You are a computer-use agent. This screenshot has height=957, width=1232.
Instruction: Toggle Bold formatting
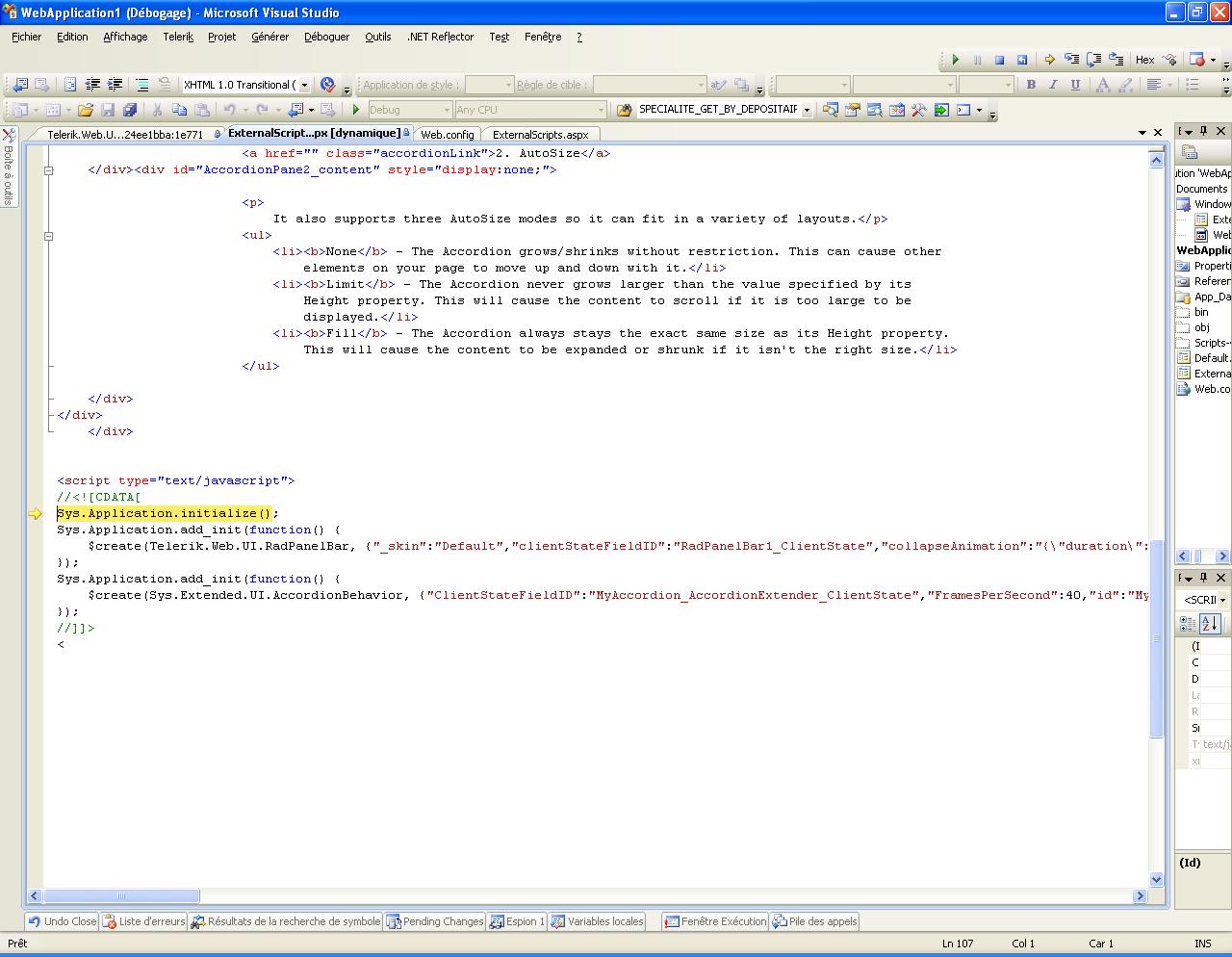(x=1031, y=85)
